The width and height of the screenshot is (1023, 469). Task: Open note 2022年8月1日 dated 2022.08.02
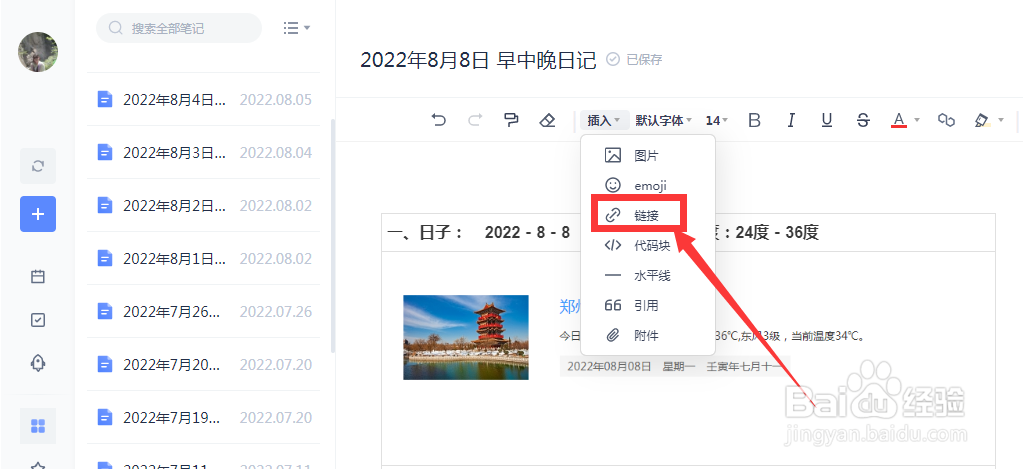click(x=204, y=258)
